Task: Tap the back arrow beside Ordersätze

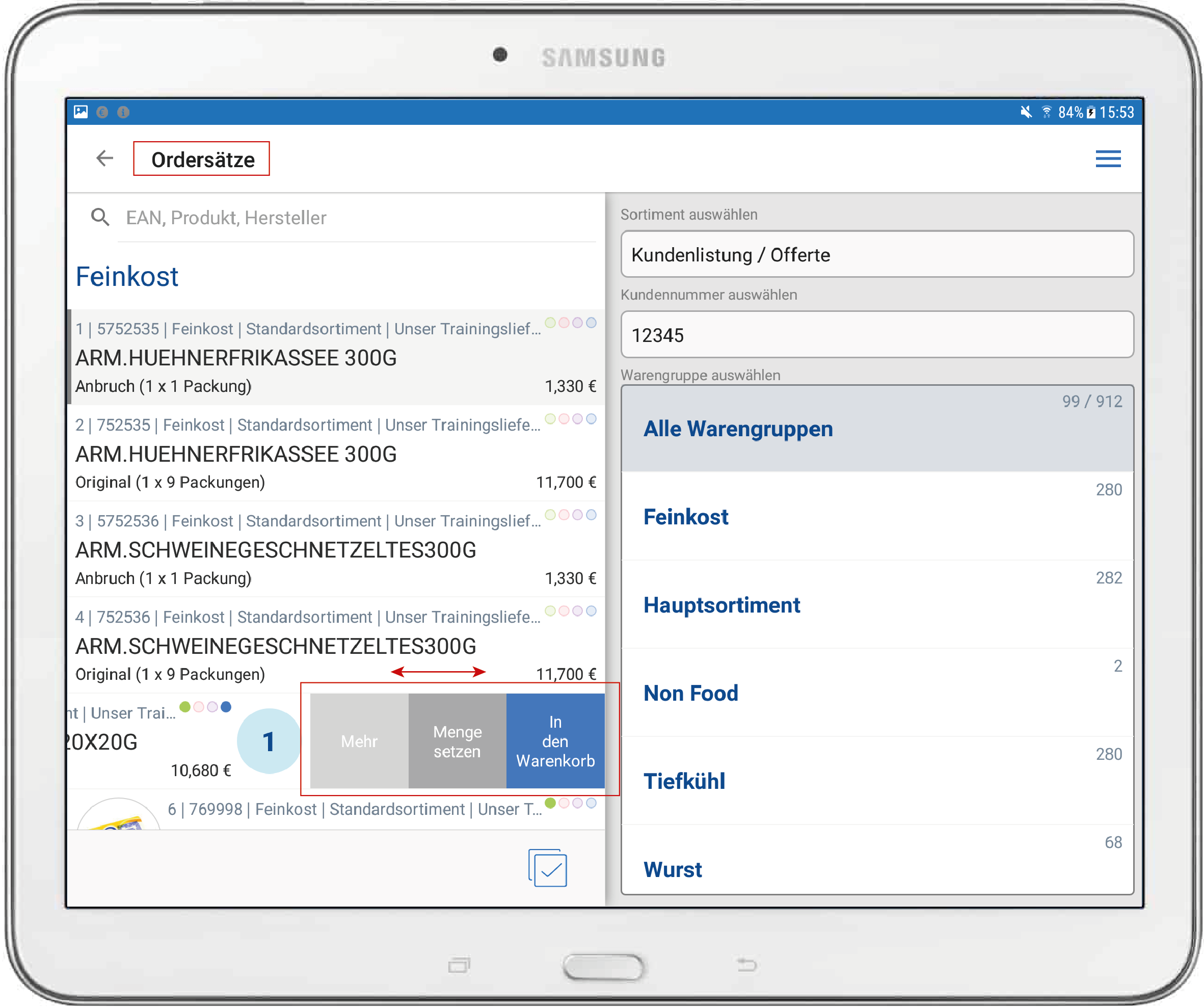Action: [x=104, y=158]
